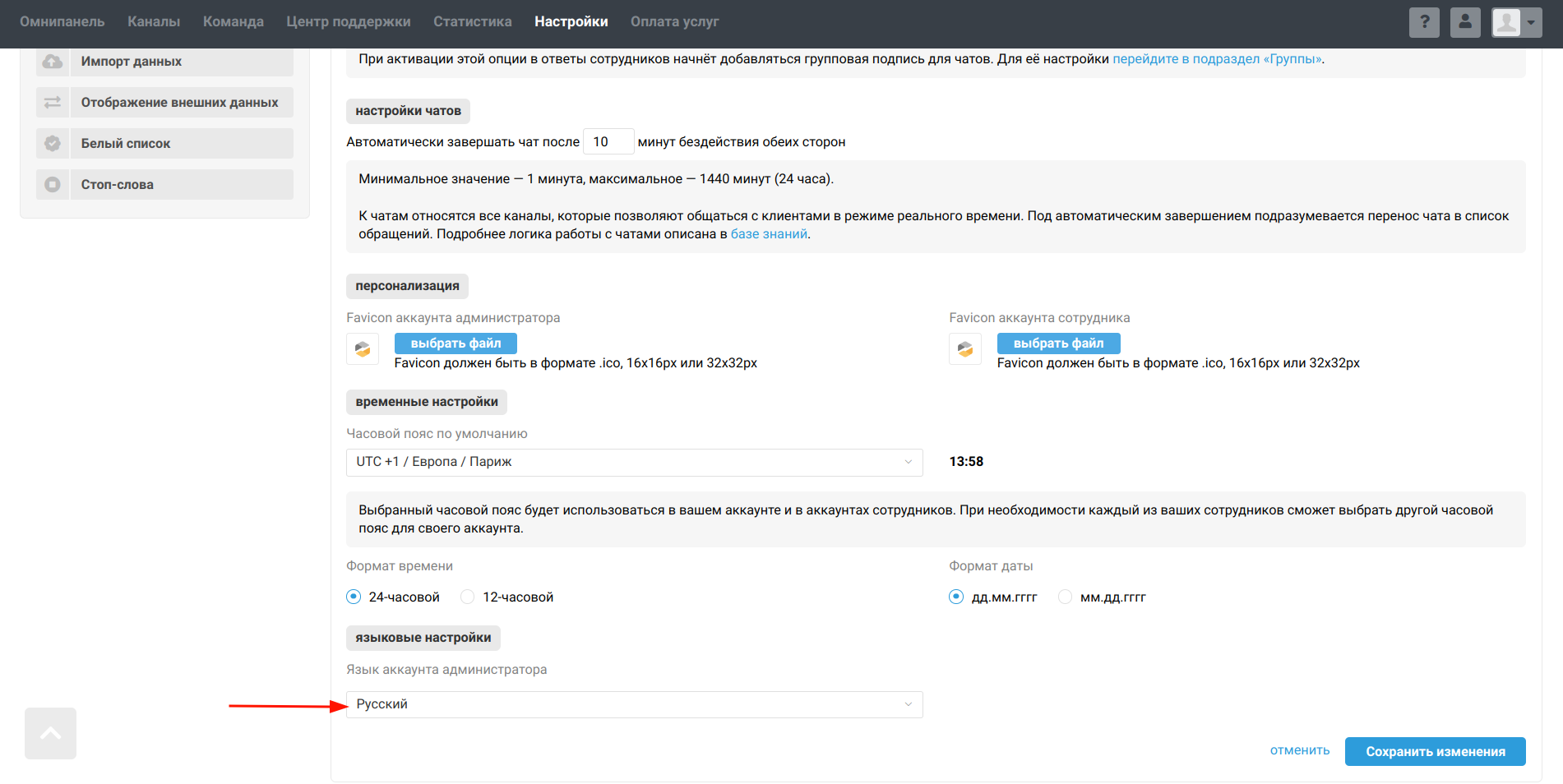Viewport: 1563px width, 784px height.
Task: Open Стоп-слова sidebar item
Action: tap(164, 185)
